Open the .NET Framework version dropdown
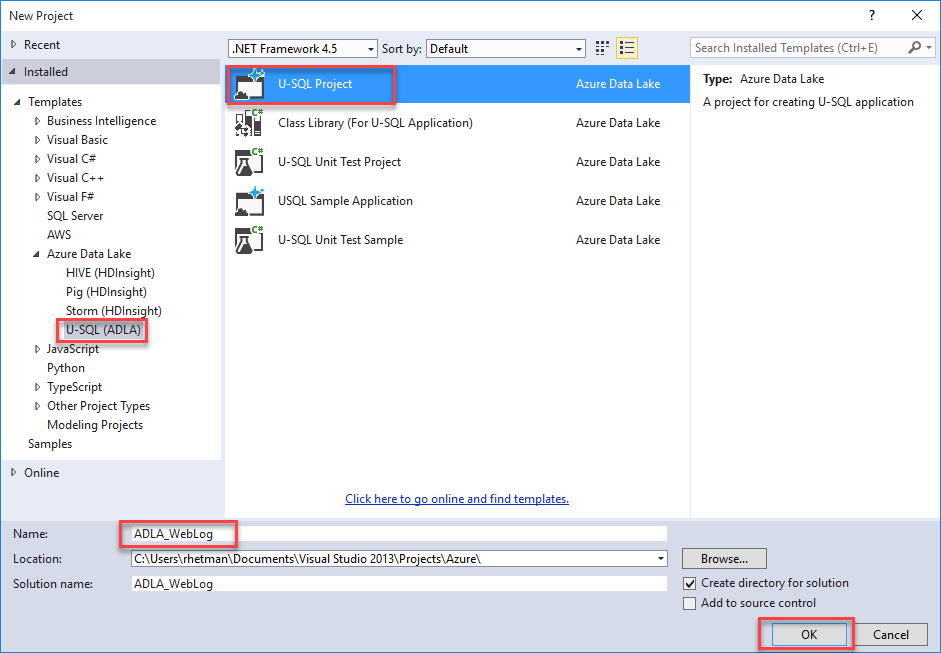This screenshot has height=653, width=941. coord(371,49)
